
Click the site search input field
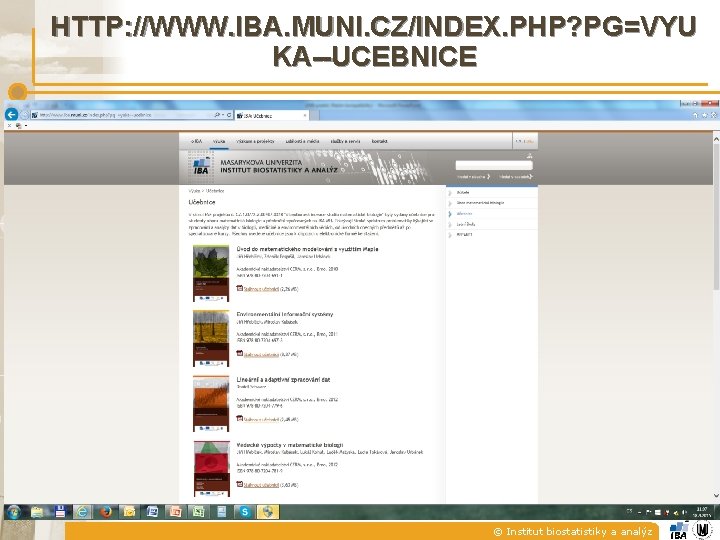tap(494, 165)
